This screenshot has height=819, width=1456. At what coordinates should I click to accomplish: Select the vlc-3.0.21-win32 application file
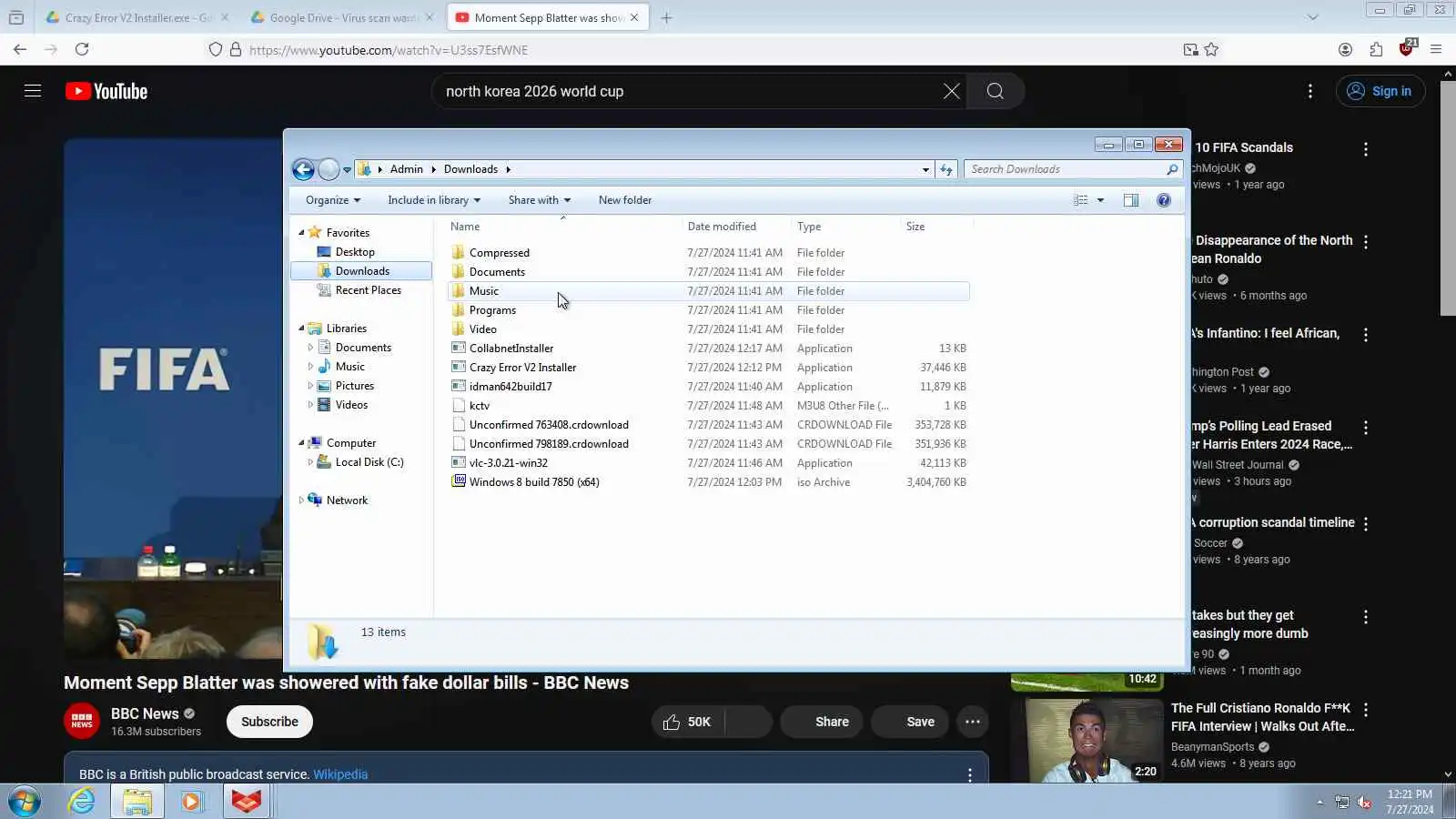(709, 463)
